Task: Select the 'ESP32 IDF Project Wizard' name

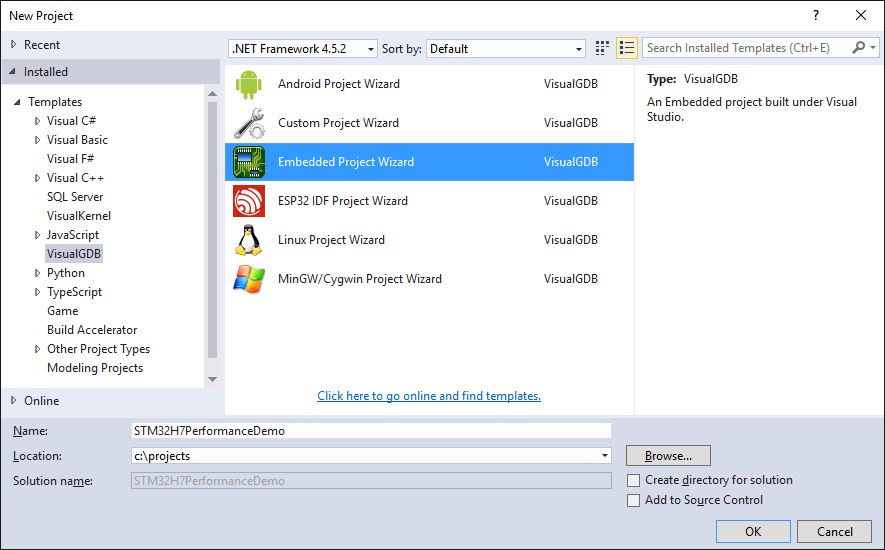Action: [x=343, y=201]
